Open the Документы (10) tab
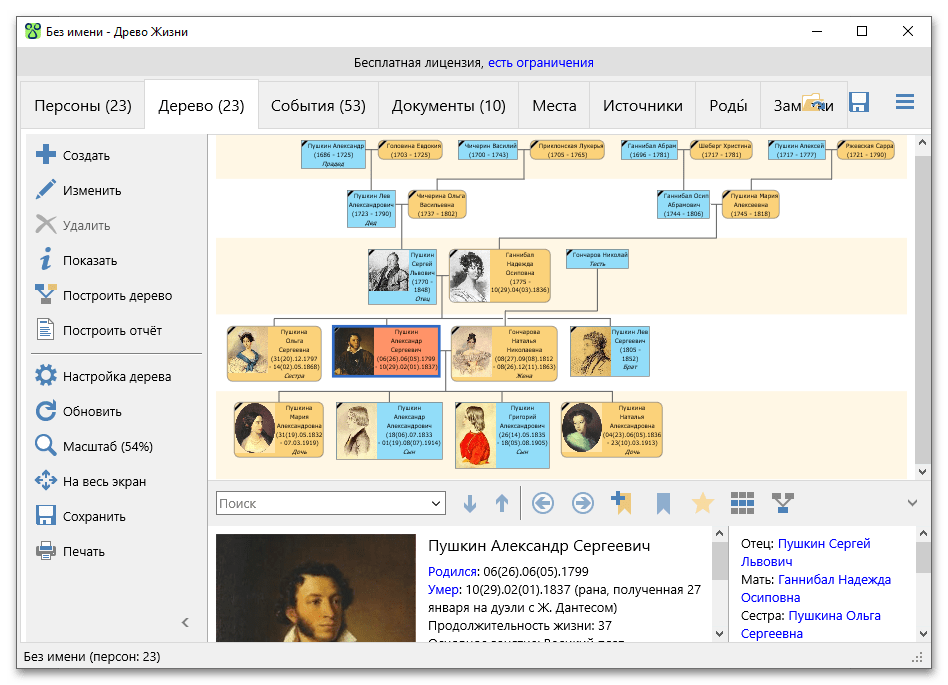Image resolution: width=948 pixels, height=685 pixels. [448, 106]
